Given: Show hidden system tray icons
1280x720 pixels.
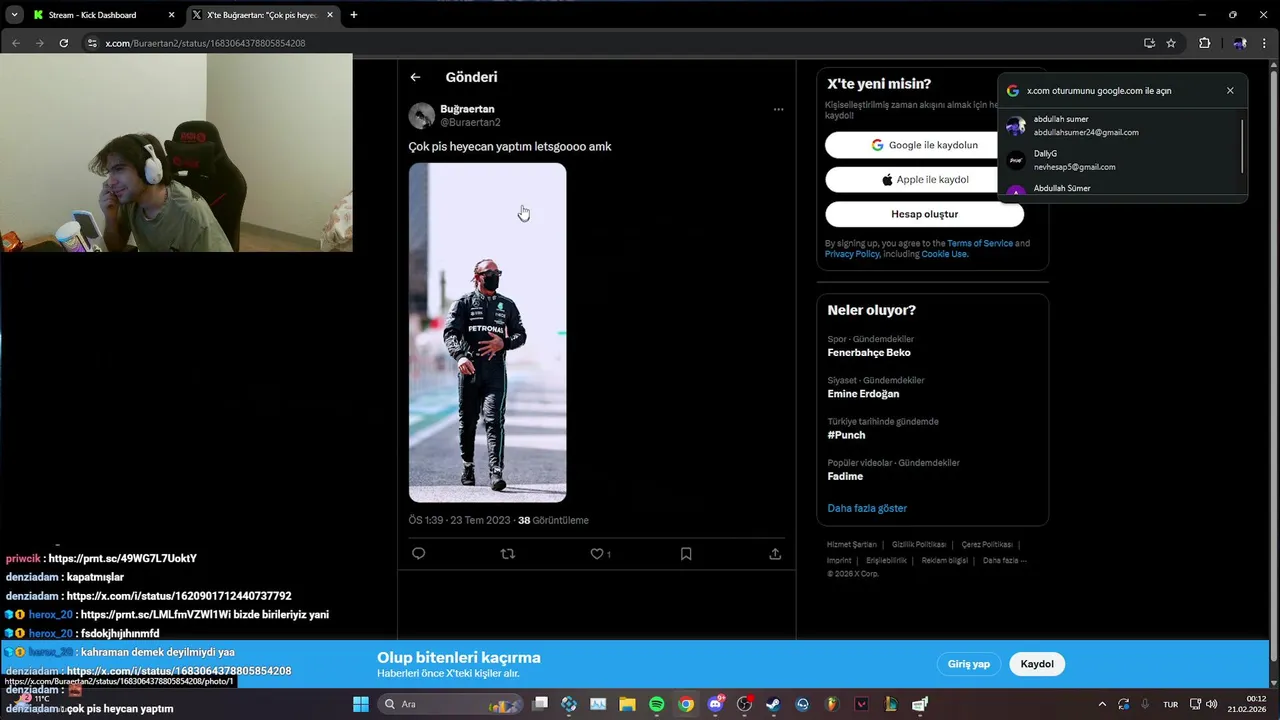Looking at the screenshot, I should pos(1102,704).
